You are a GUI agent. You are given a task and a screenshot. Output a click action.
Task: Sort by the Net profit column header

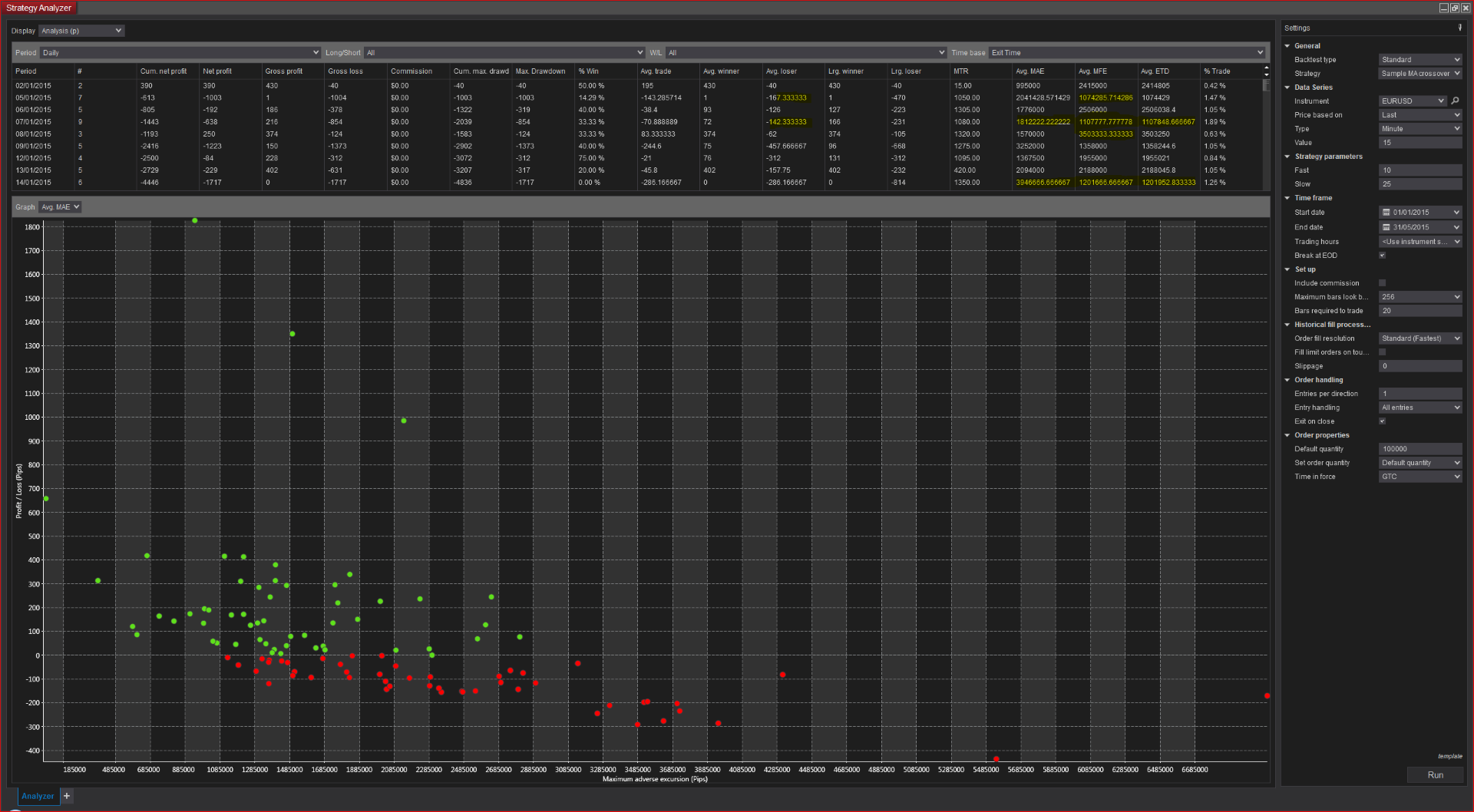point(231,71)
